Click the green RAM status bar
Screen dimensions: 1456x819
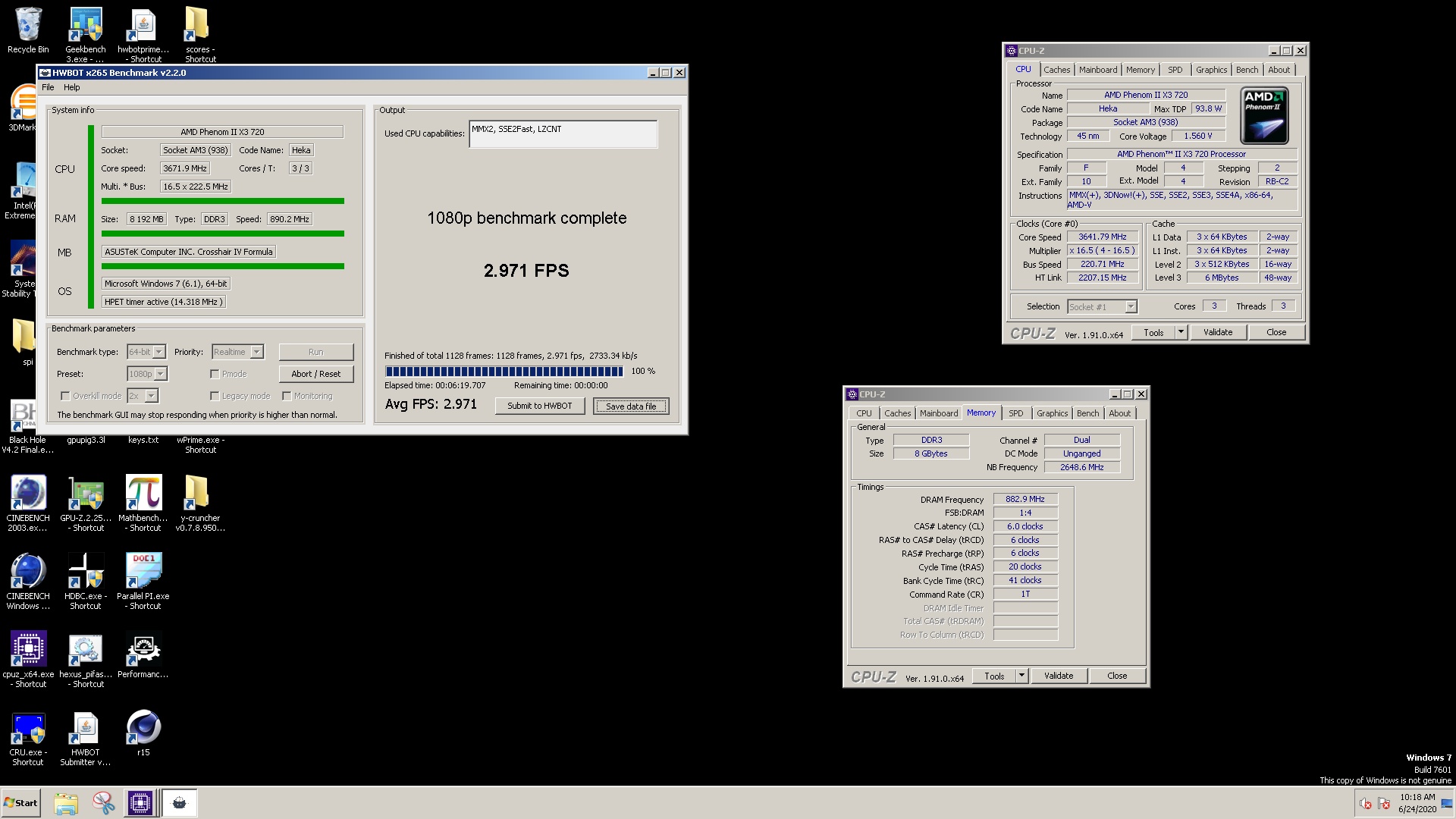(x=222, y=234)
